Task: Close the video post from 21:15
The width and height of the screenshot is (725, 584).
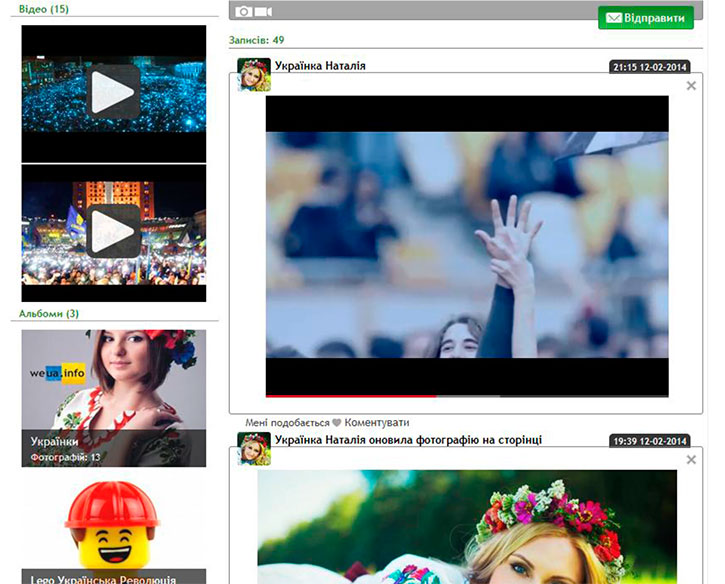Action: pos(691,86)
